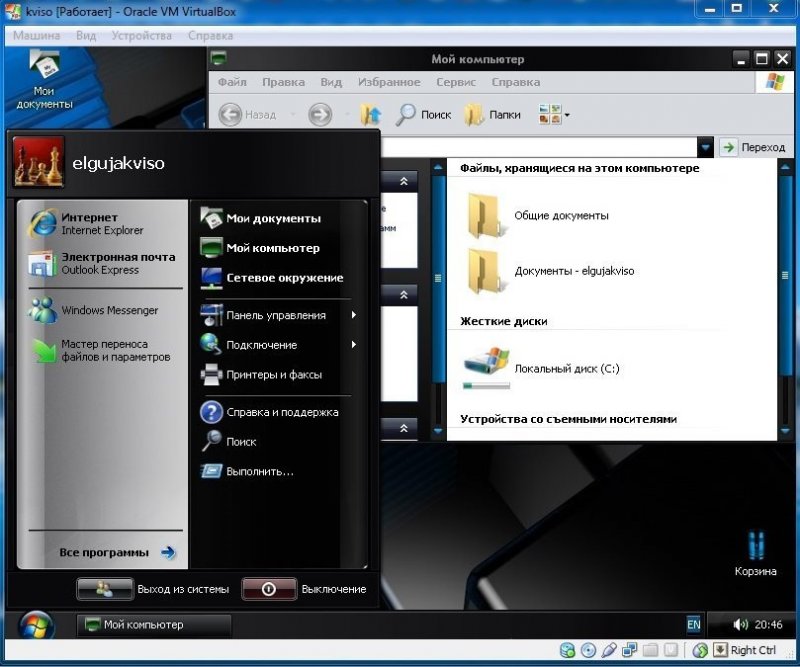This screenshot has width=800, height=667.
Task: Open the Корзина recycle bin icon
Action: [756, 554]
